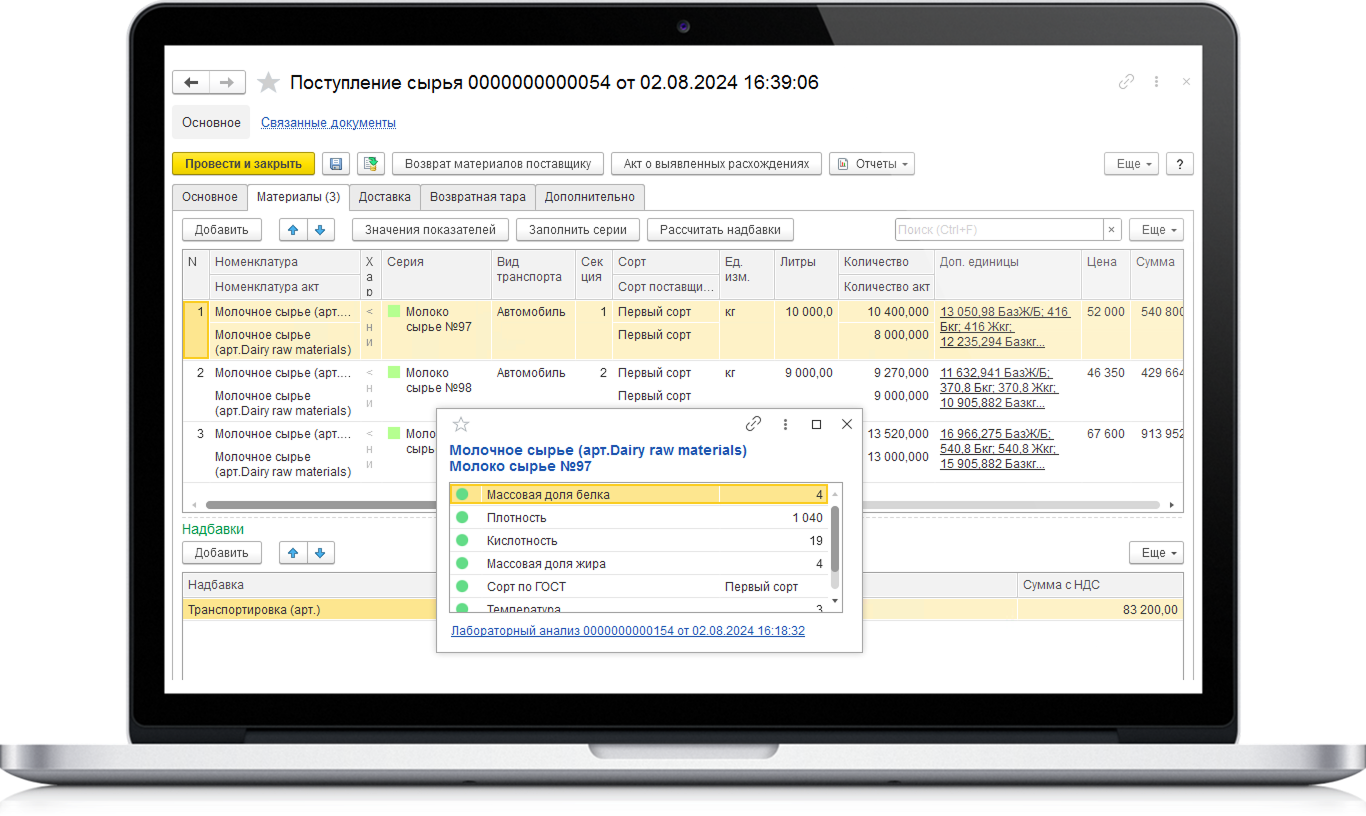
Task: Open Еще menu in the Надбавки section
Action: [1156, 553]
